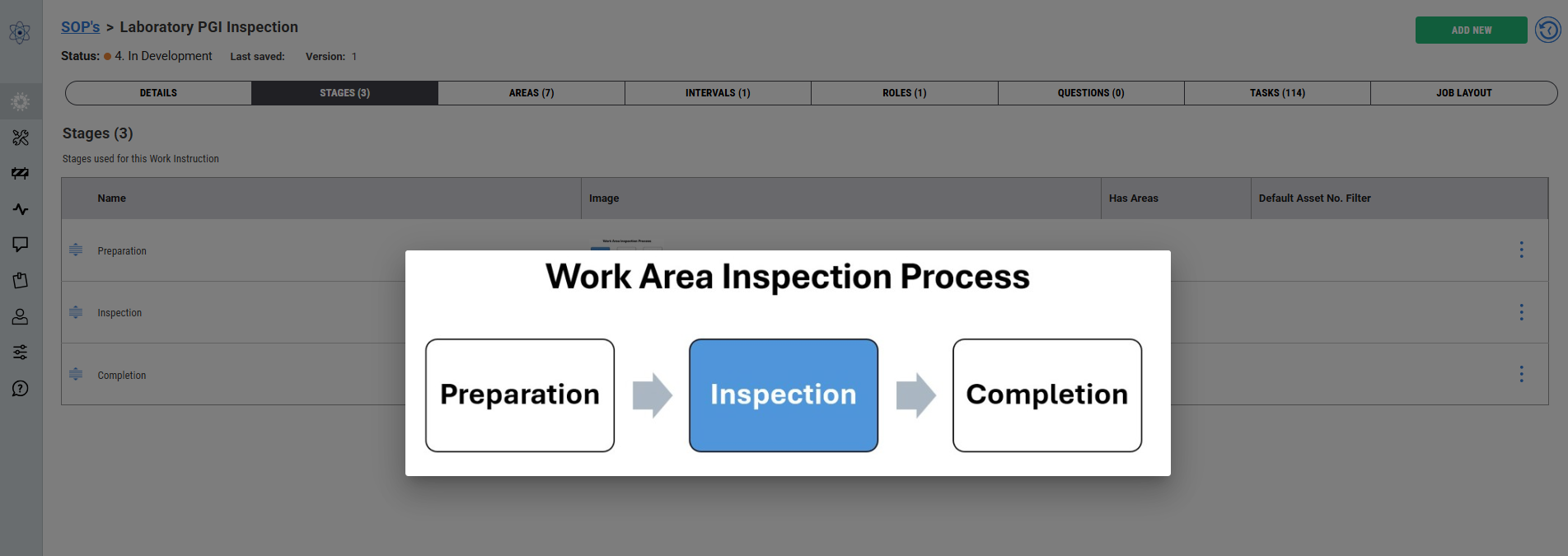
Task: Open the Inspection row three-dot menu
Action: click(1521, 312)
